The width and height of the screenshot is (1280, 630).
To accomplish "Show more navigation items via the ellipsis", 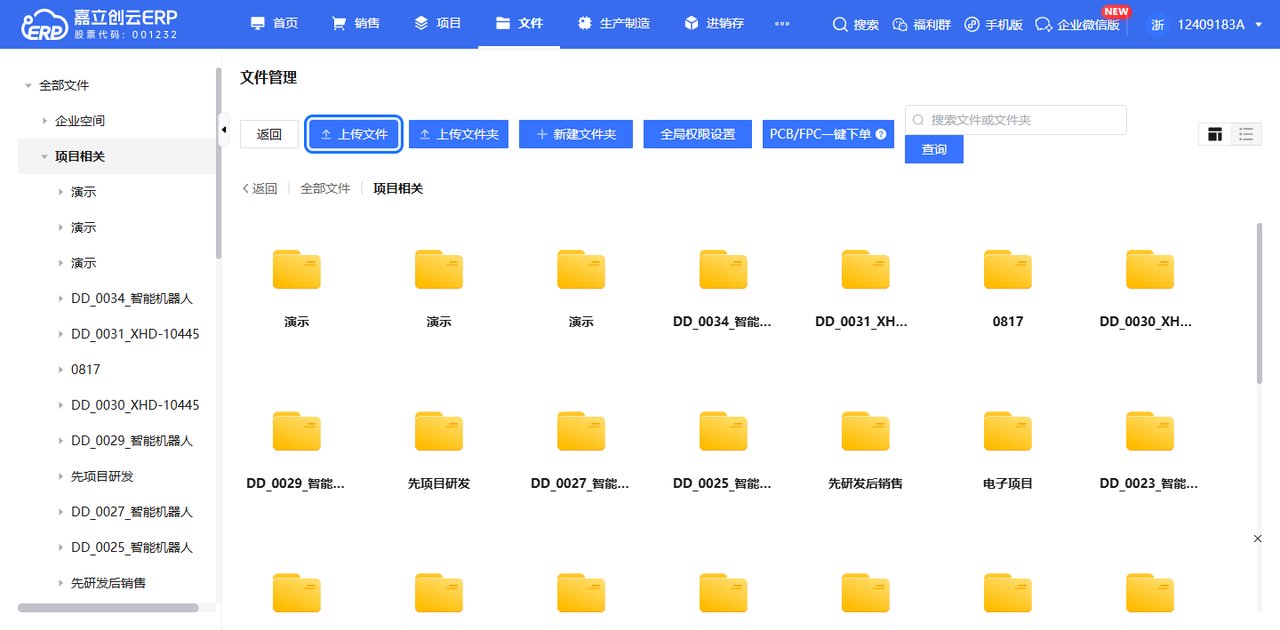I will coord(782,24).
